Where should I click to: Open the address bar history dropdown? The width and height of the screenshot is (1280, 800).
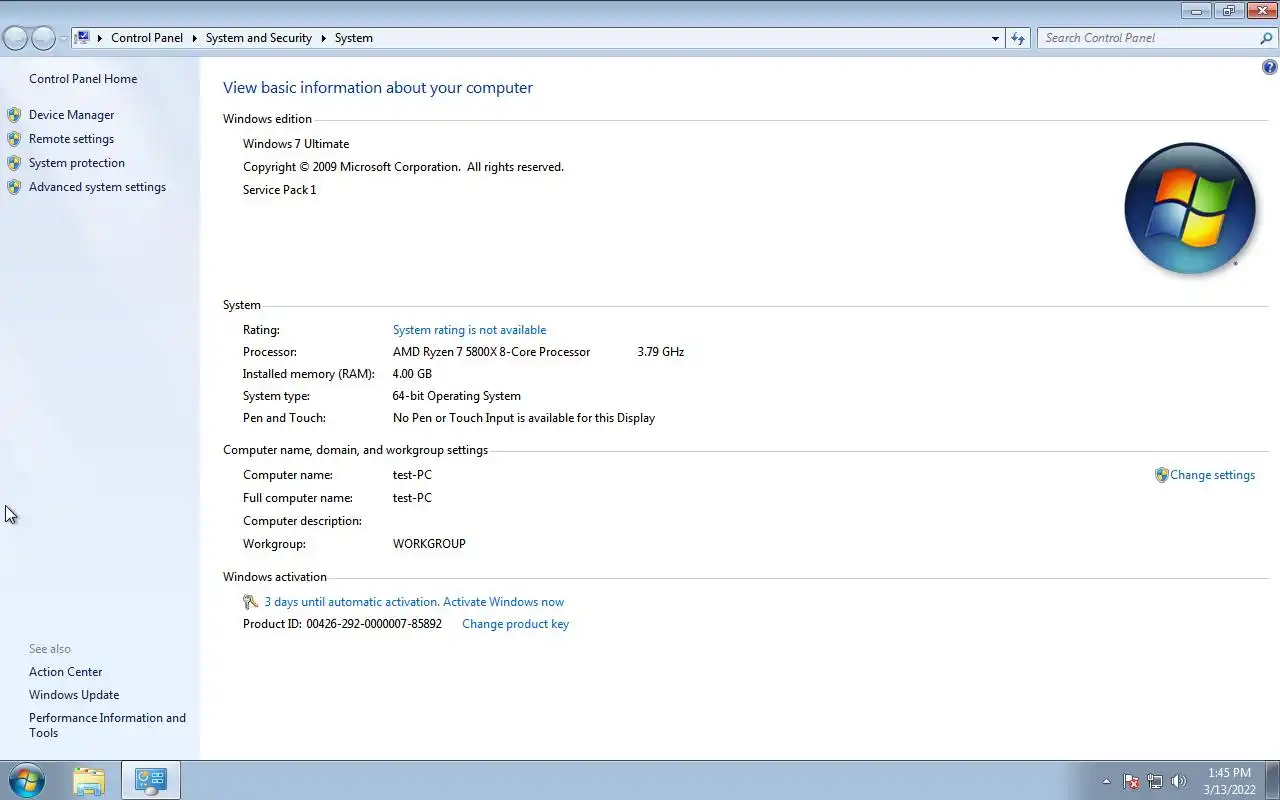(x=995, y=38)
